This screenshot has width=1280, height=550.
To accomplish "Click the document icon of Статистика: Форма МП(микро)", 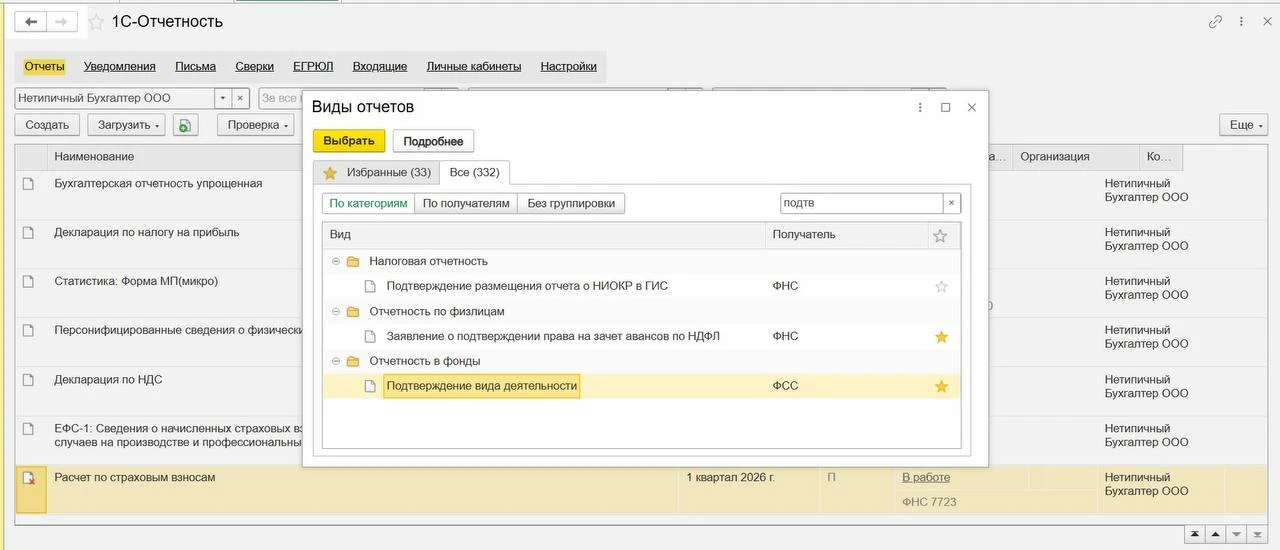I will 29,282.
